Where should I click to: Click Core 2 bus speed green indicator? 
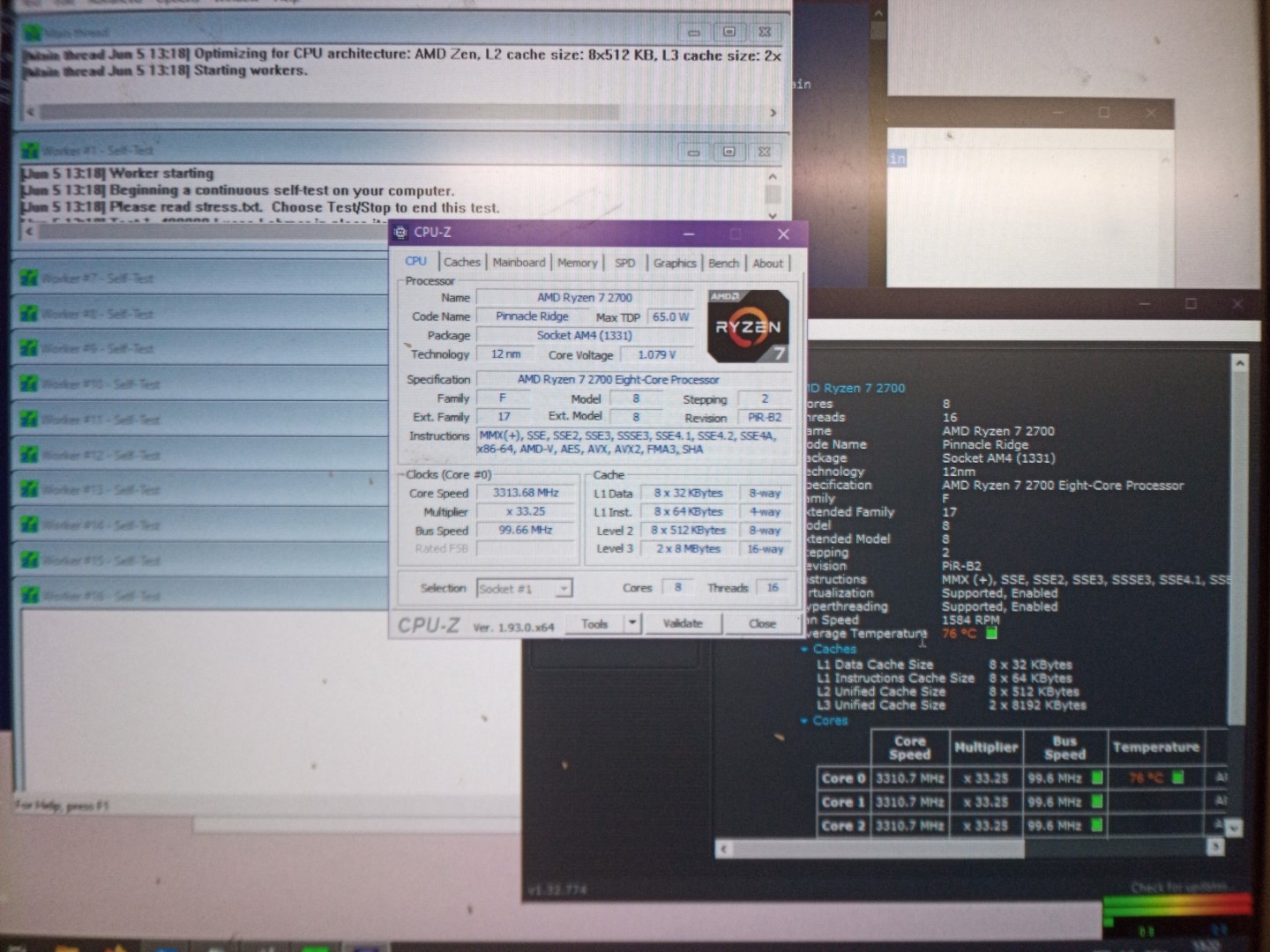(1097, 825)
